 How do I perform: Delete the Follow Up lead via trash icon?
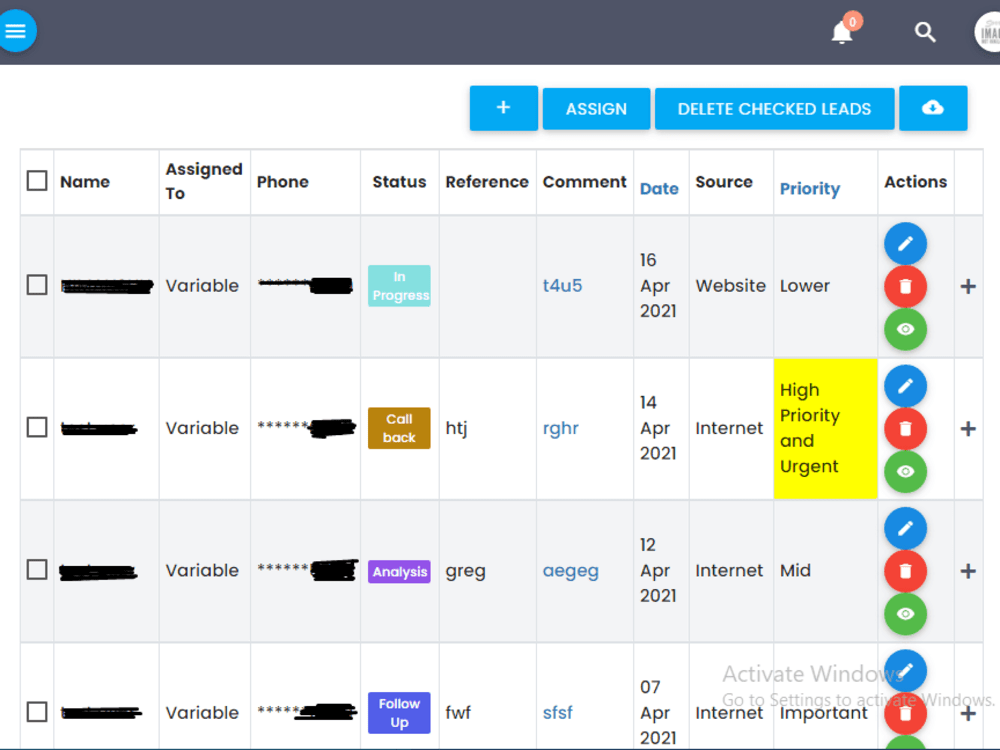[905, 713]
